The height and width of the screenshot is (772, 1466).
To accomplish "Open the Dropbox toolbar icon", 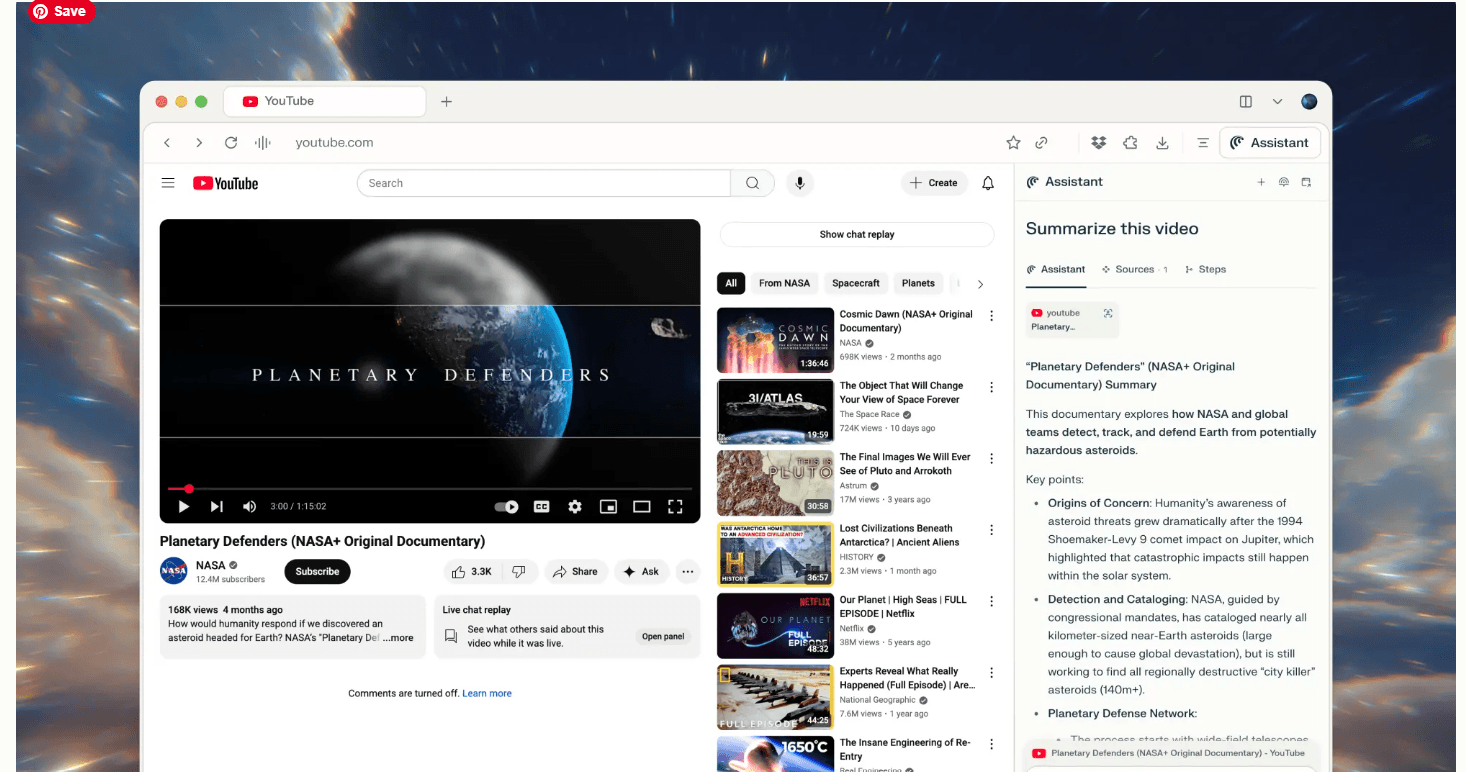I will tap(1098, 143).
